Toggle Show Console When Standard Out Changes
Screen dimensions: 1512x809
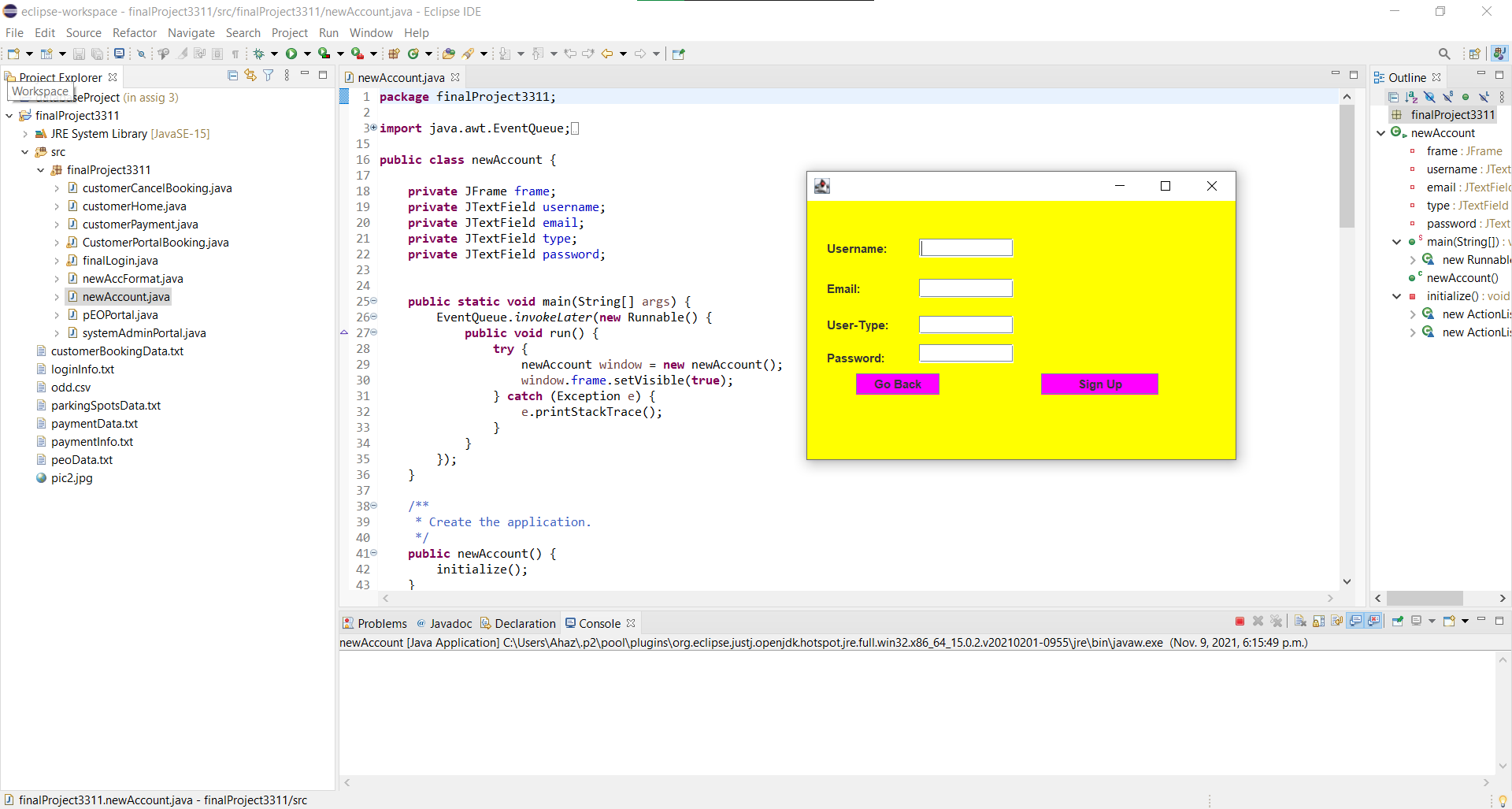pos(1356,622)
